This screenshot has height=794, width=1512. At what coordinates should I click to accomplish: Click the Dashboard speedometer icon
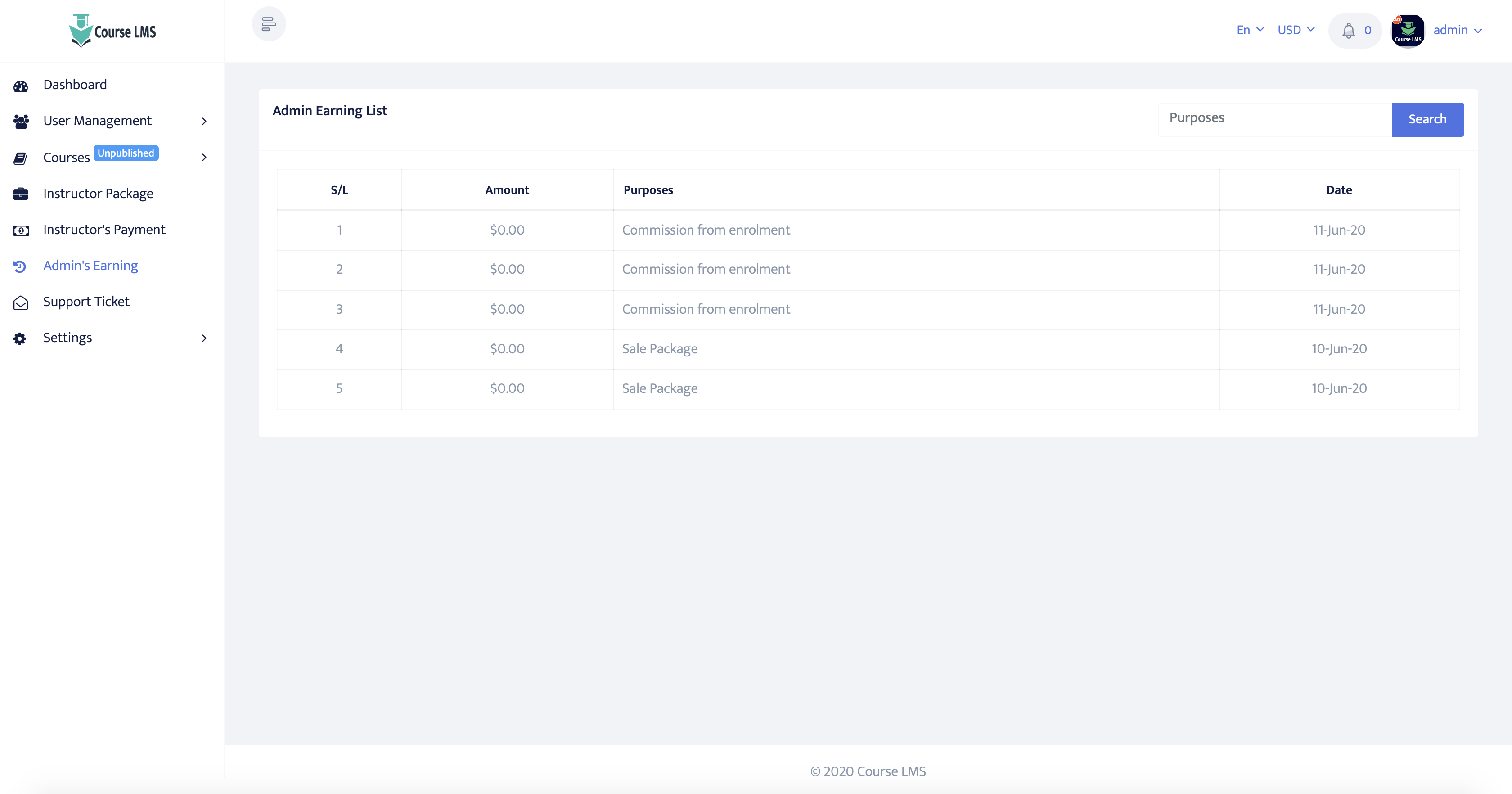point(21,86)
